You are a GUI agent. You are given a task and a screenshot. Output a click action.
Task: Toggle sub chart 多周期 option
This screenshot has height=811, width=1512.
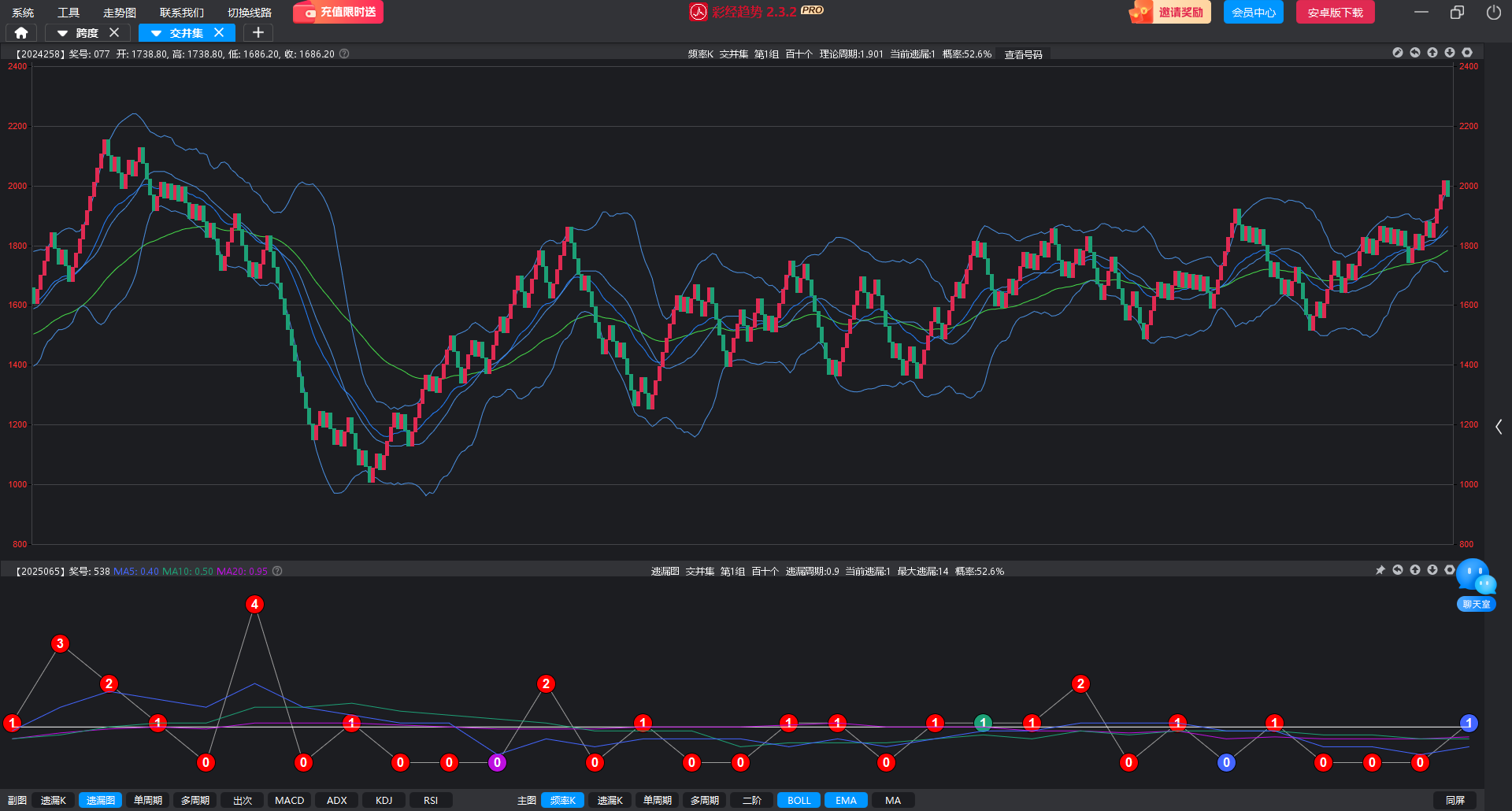point(195,800)
